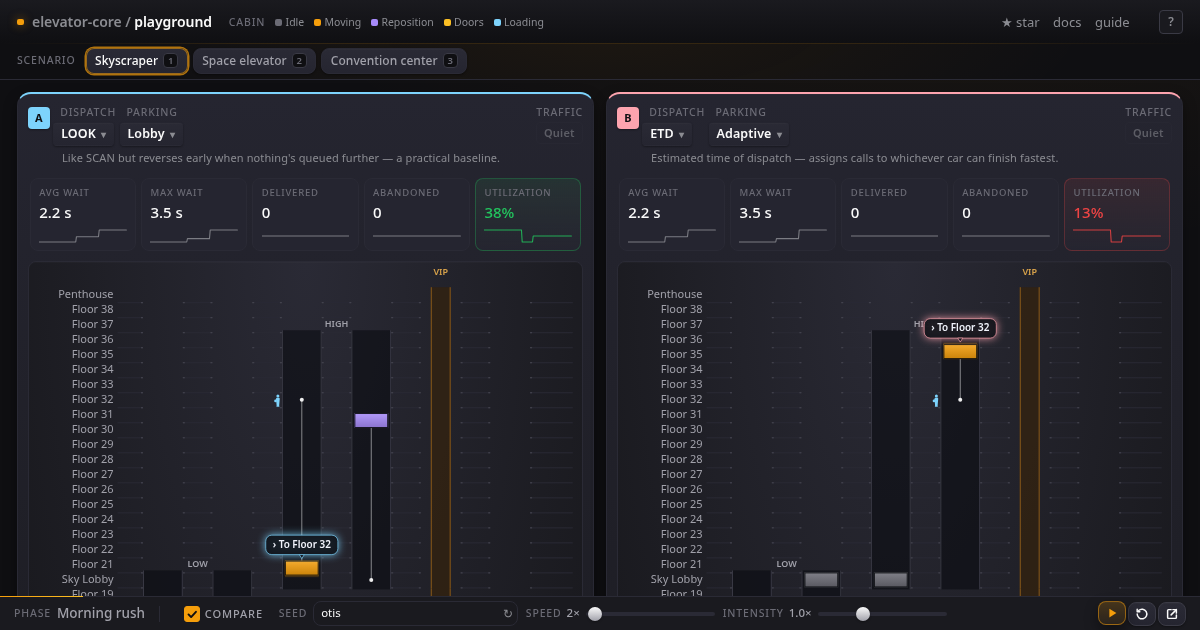
Task: Click the Penthouse floor label in pane A
Action: 86,294
